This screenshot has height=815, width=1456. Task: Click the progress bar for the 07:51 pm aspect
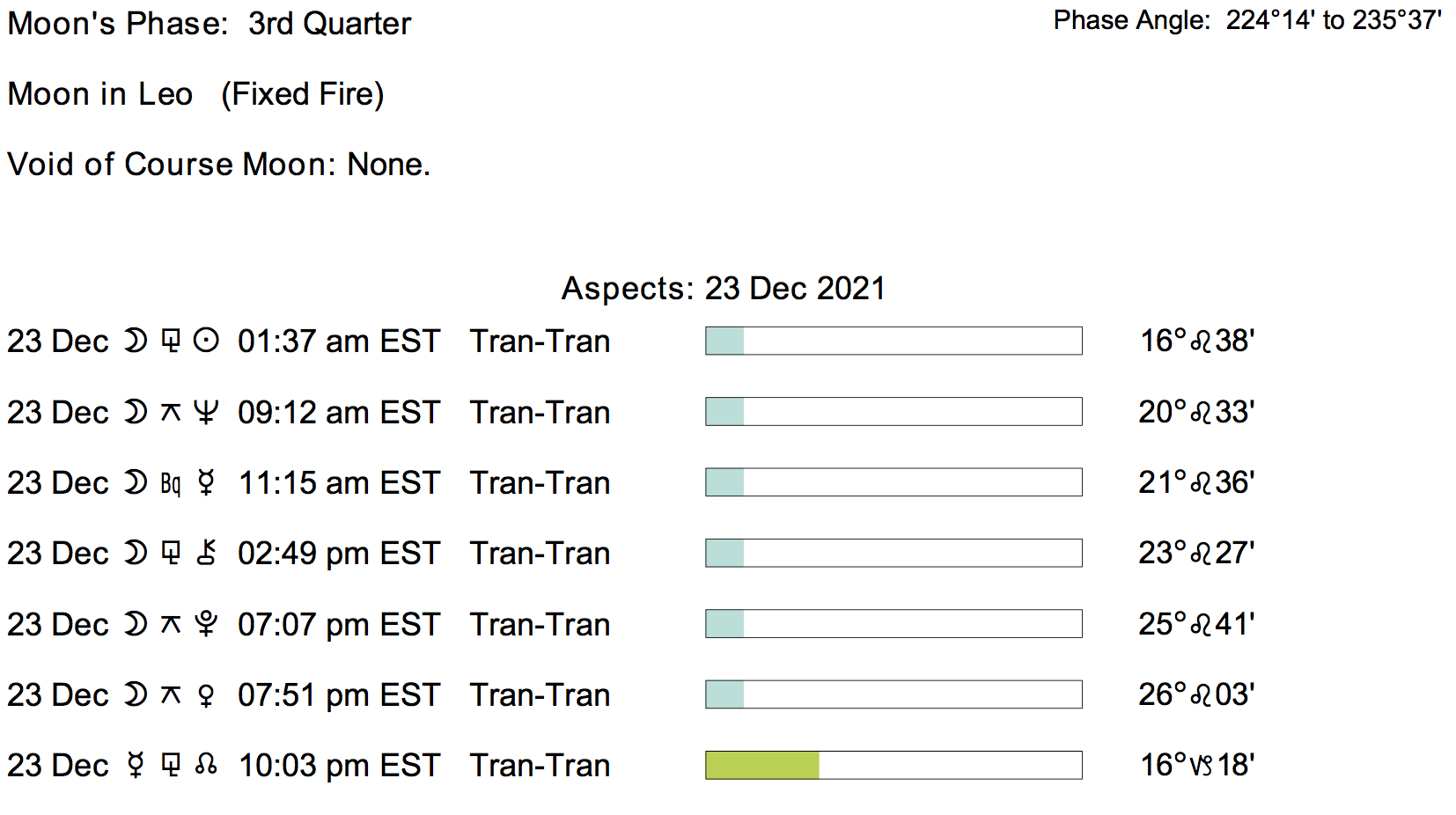pos(893,694)
